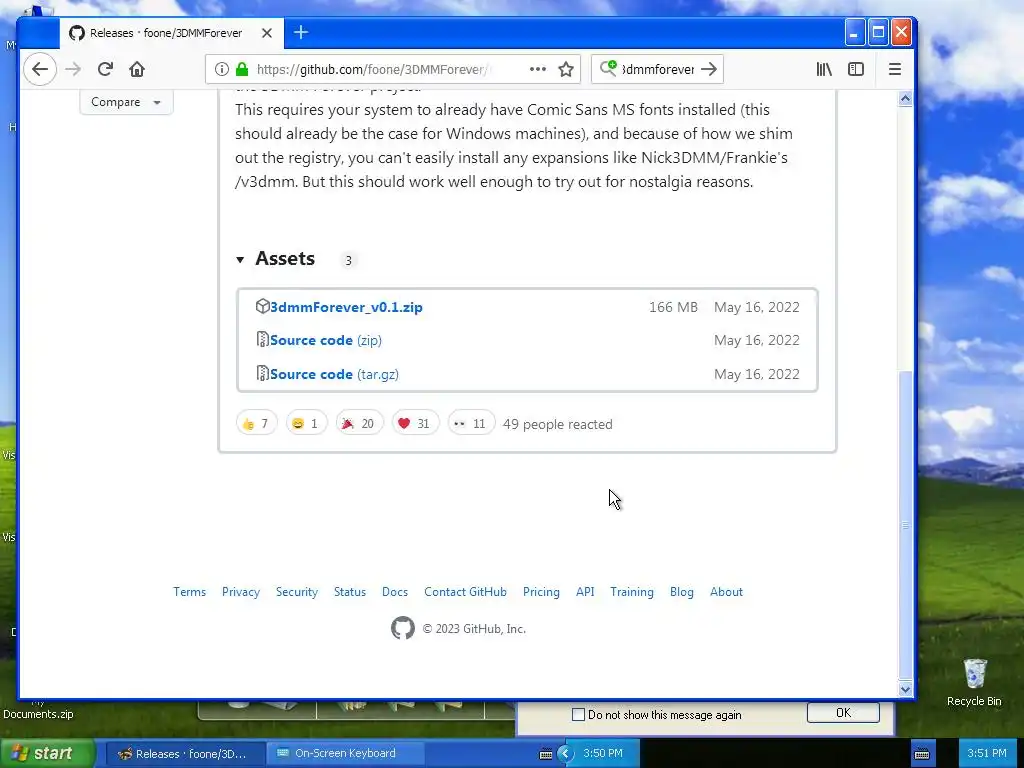Image resolution: width=1024 pixels, height=768 pixels.
Task: Click the 3:51 PM clock
Action: click(x=987, y=754)
